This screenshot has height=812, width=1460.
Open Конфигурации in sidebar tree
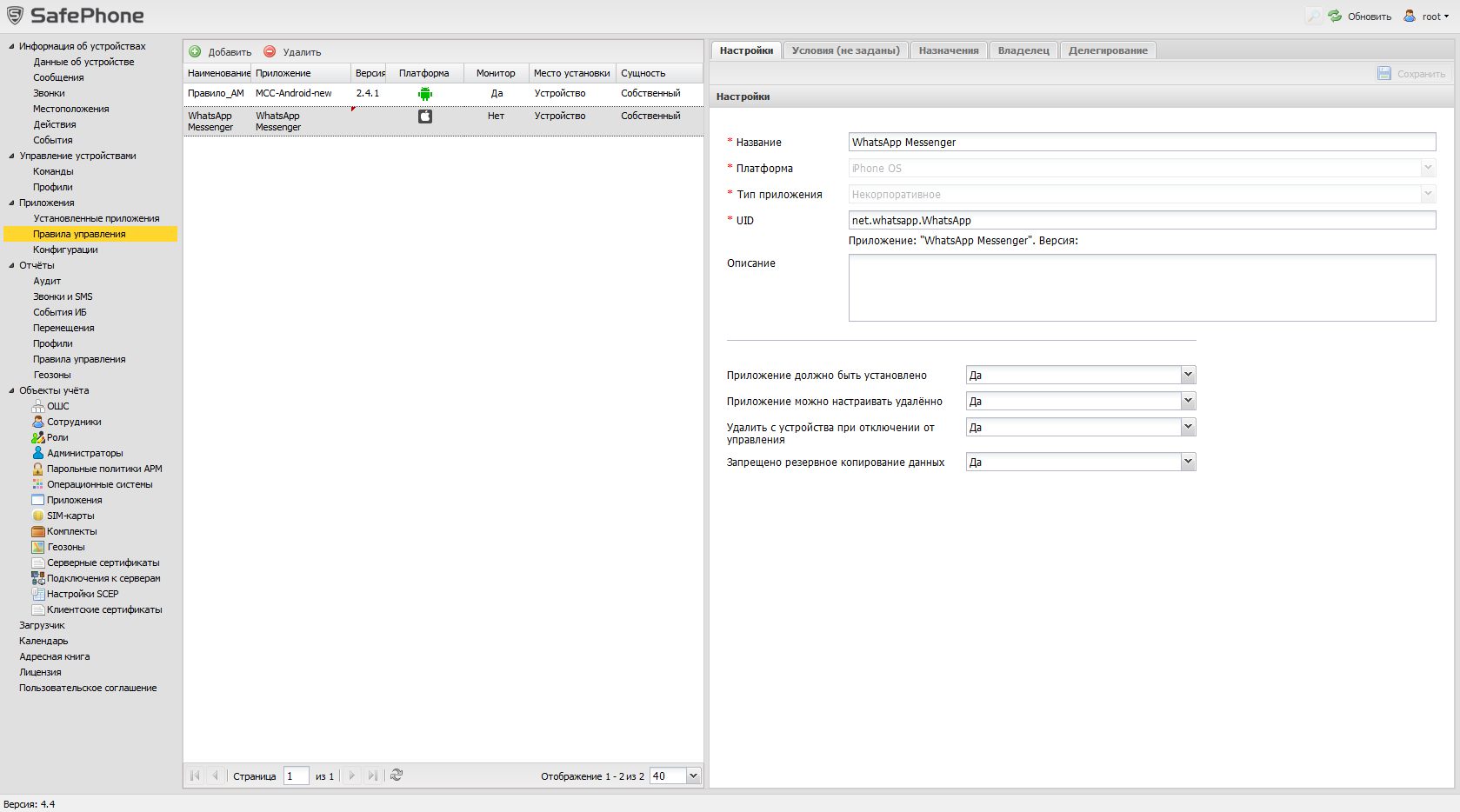pos(65,250)
